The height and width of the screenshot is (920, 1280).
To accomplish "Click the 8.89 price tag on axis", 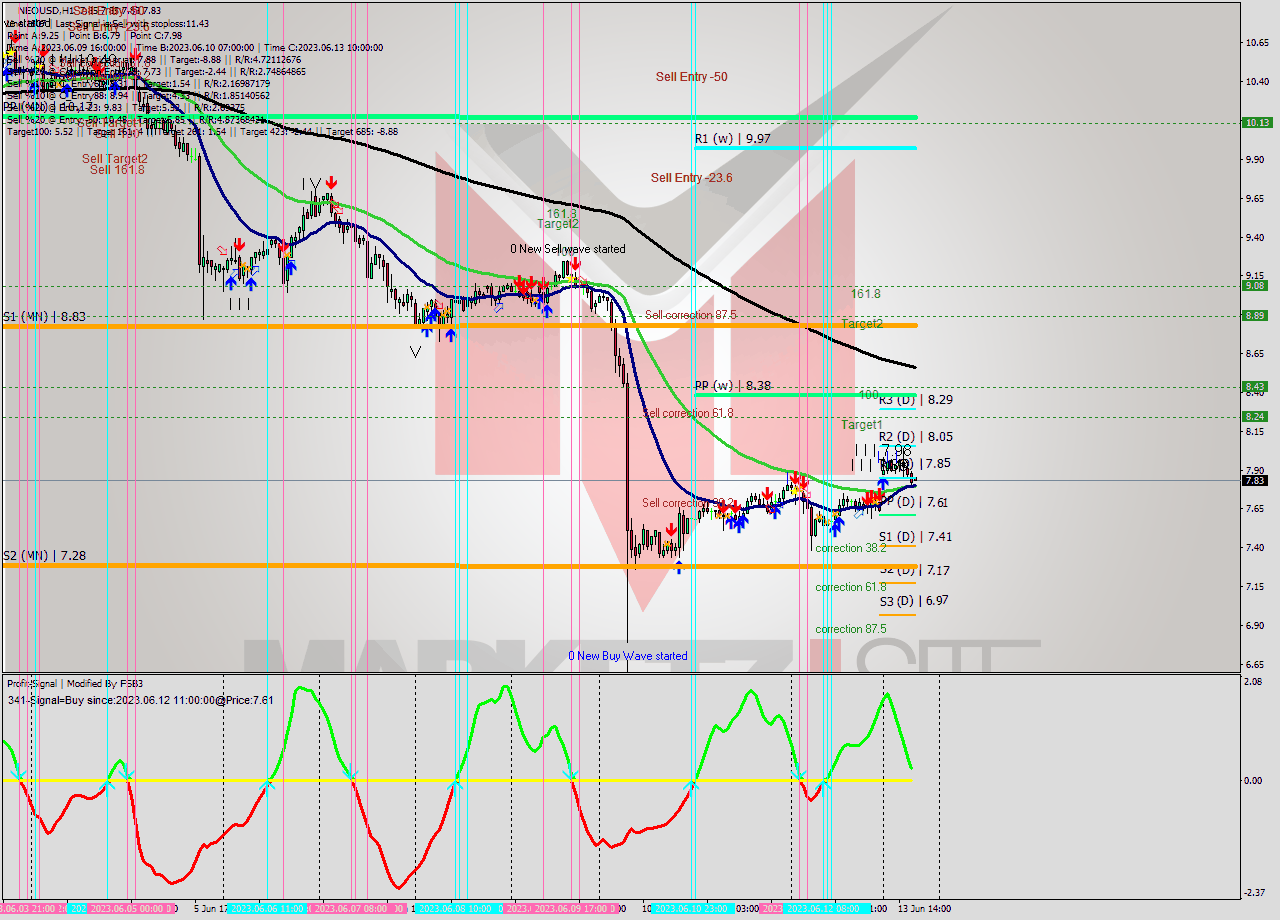I will coord(1256,315).
